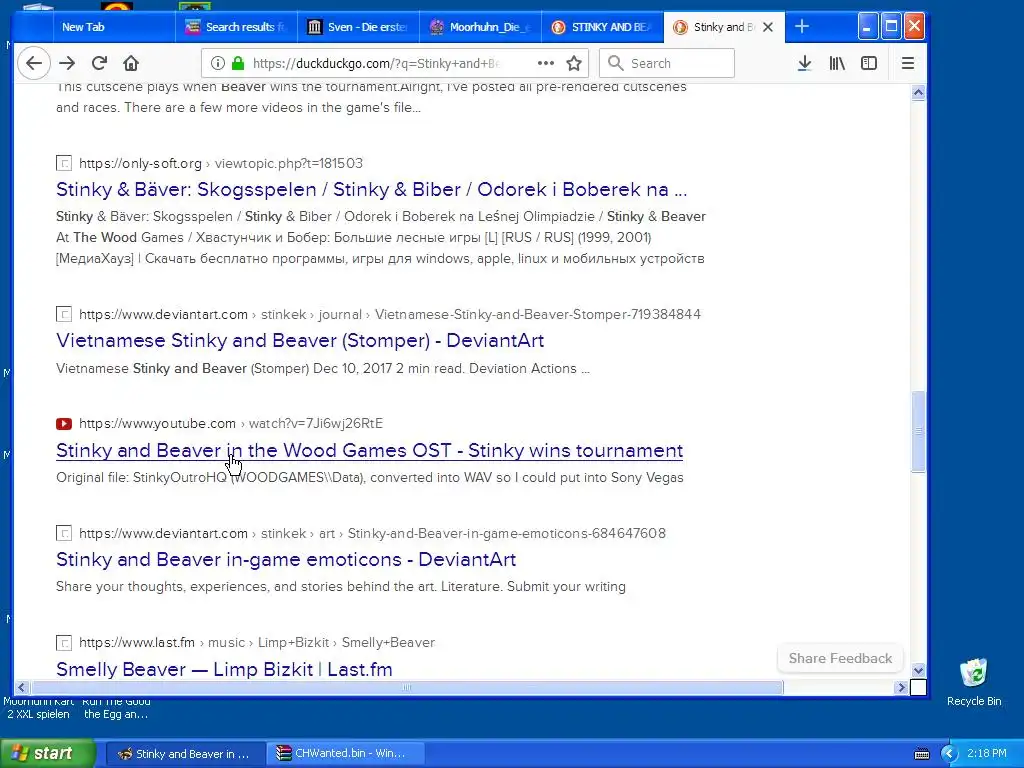Open Vietnamese Stinky and Beaver (Stomper) link

click(x=300, y=341)
